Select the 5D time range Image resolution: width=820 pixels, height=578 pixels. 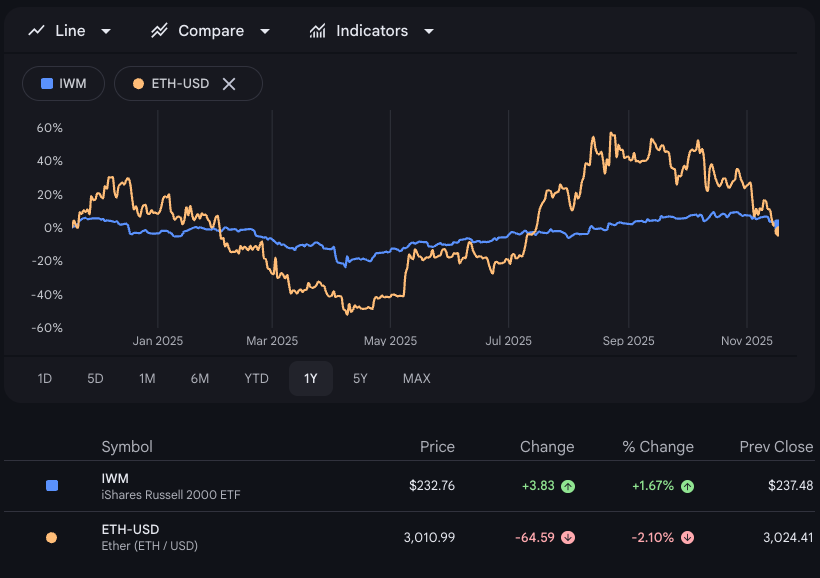point(95,378)
